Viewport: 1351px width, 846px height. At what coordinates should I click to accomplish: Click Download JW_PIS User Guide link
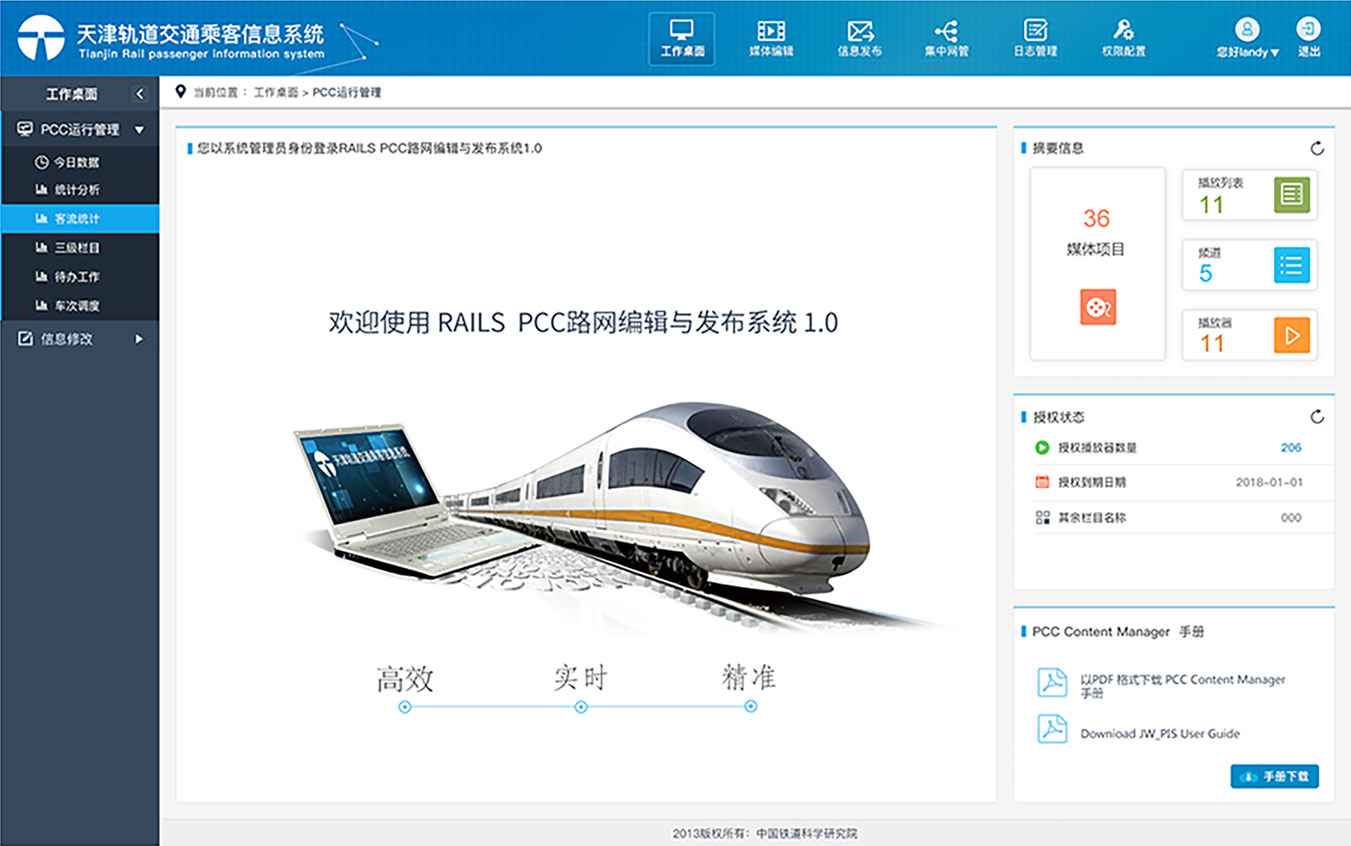[1159, 734]
